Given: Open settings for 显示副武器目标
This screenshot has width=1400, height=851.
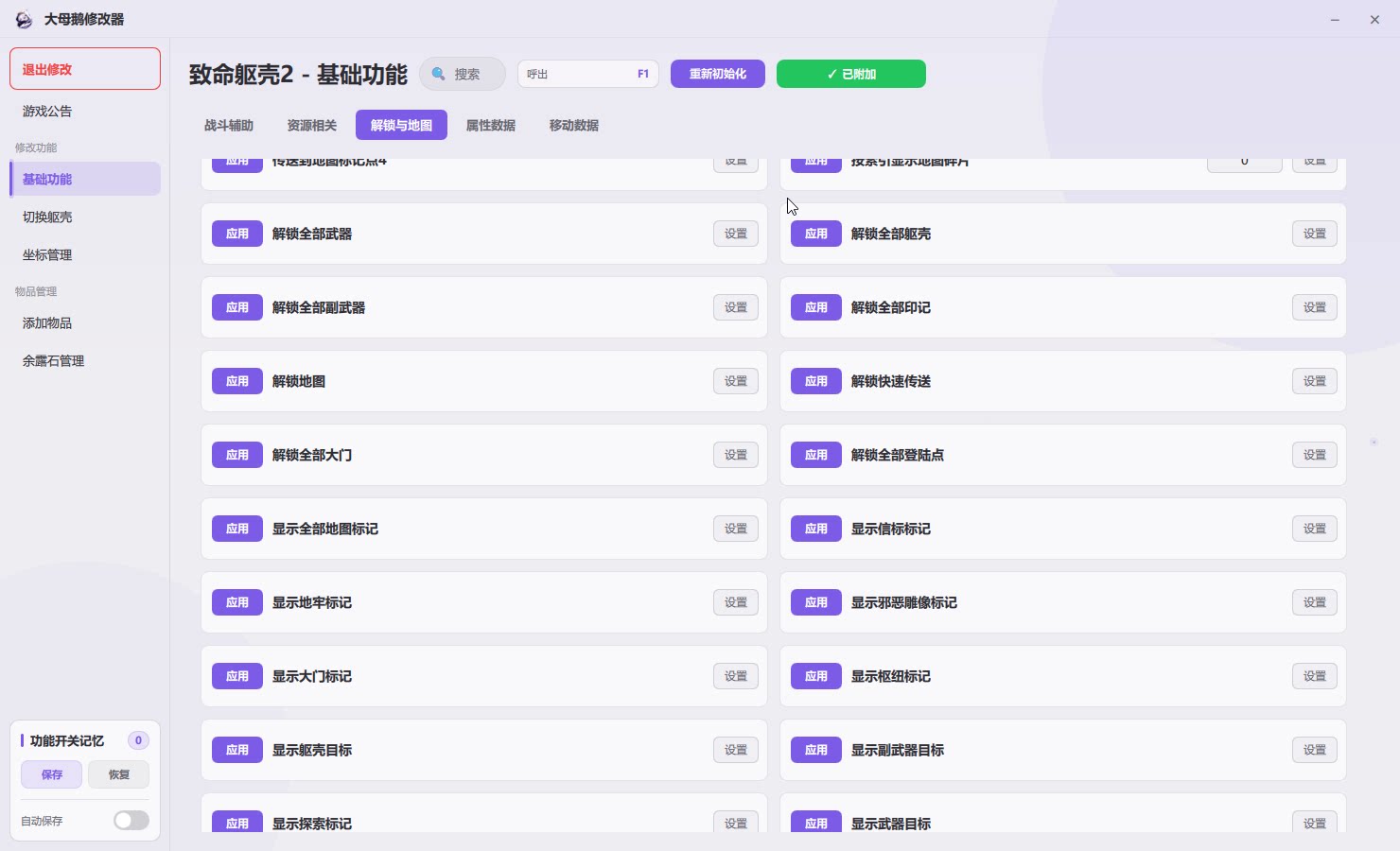Looking at the screenshot, I should [x=1315, y=750].
